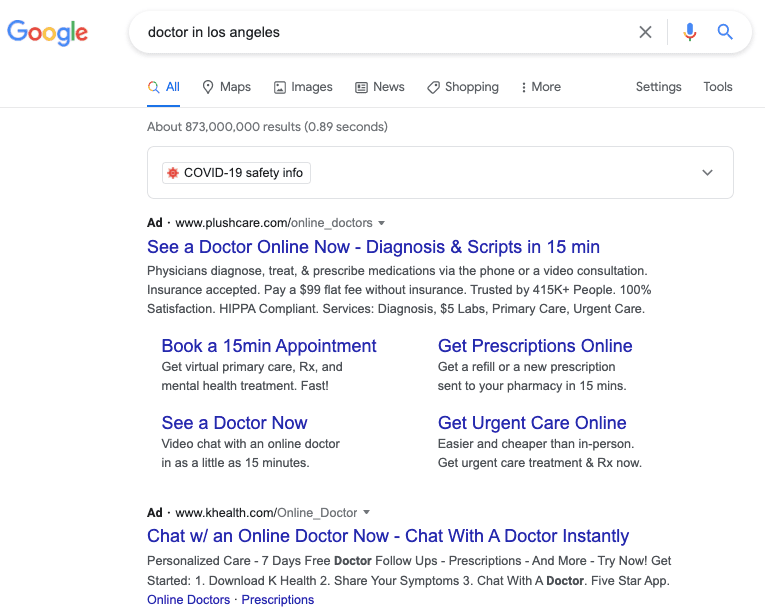Click the 'Prescriptions' sitelink under khealth

coord(277,600)
